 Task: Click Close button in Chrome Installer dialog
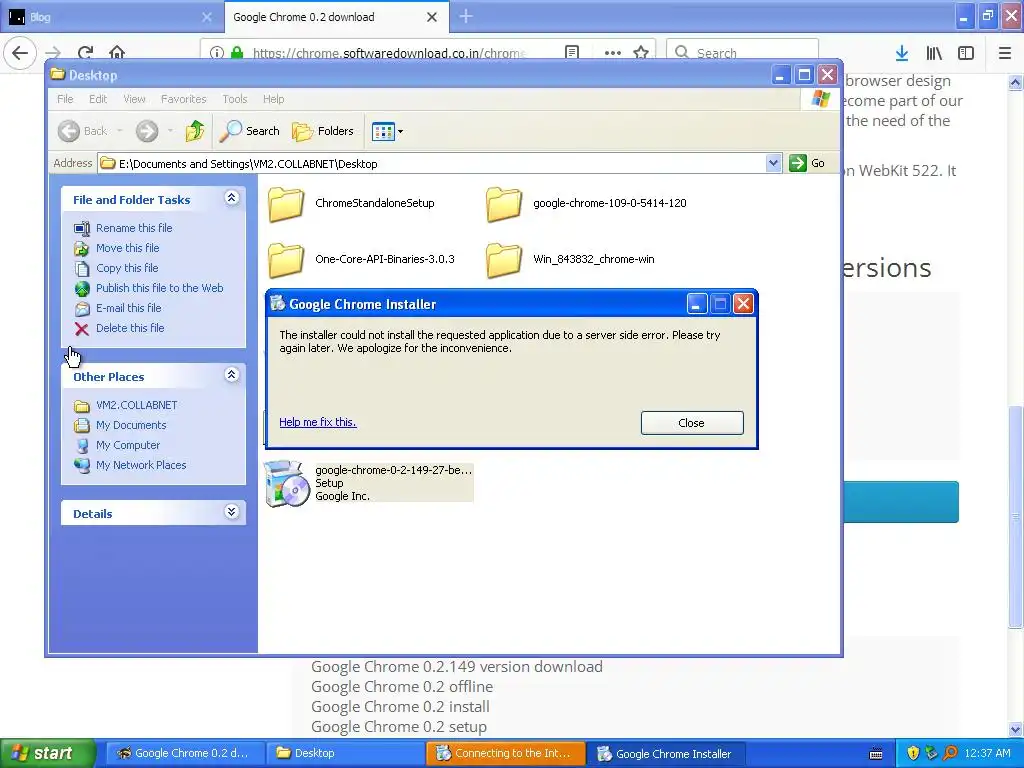click(x=692, y=423)
